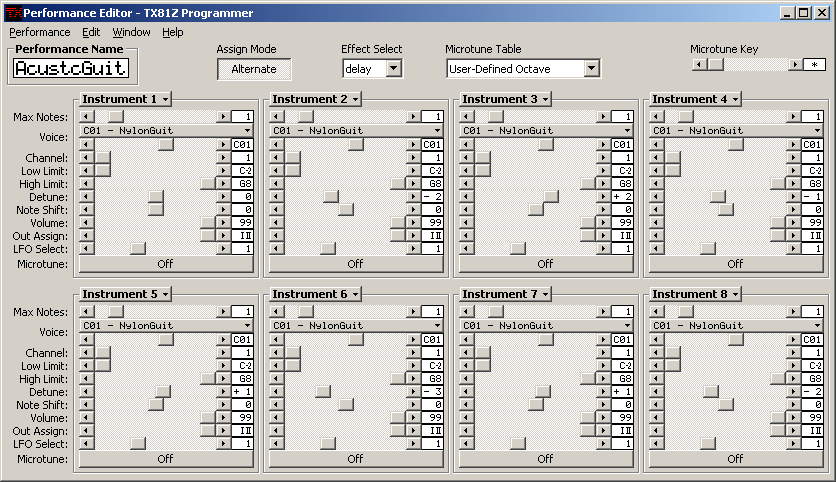The height and width of the screenshot is (482, 836).
Task: Click Instrument 6 Channel right arrow
Action: click(413, 352)
